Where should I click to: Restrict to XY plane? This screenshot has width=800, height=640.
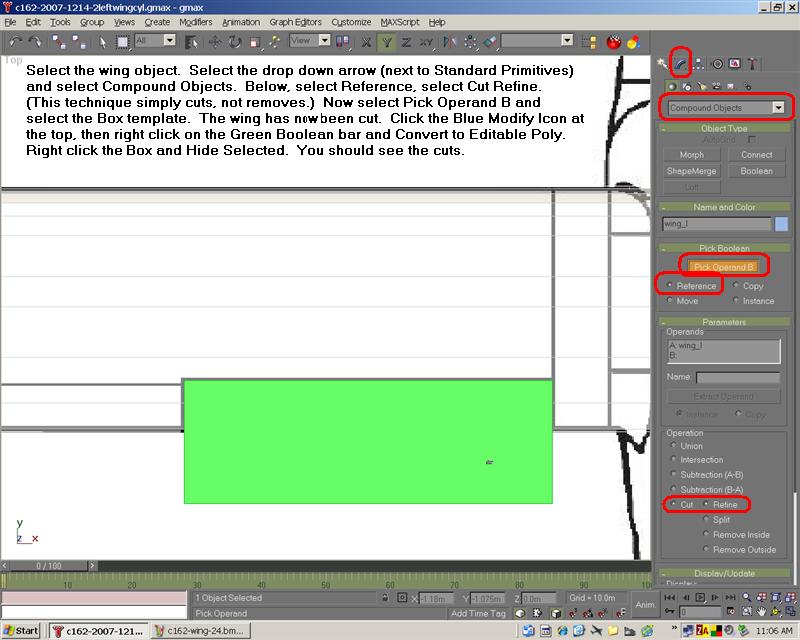(427, 42)
